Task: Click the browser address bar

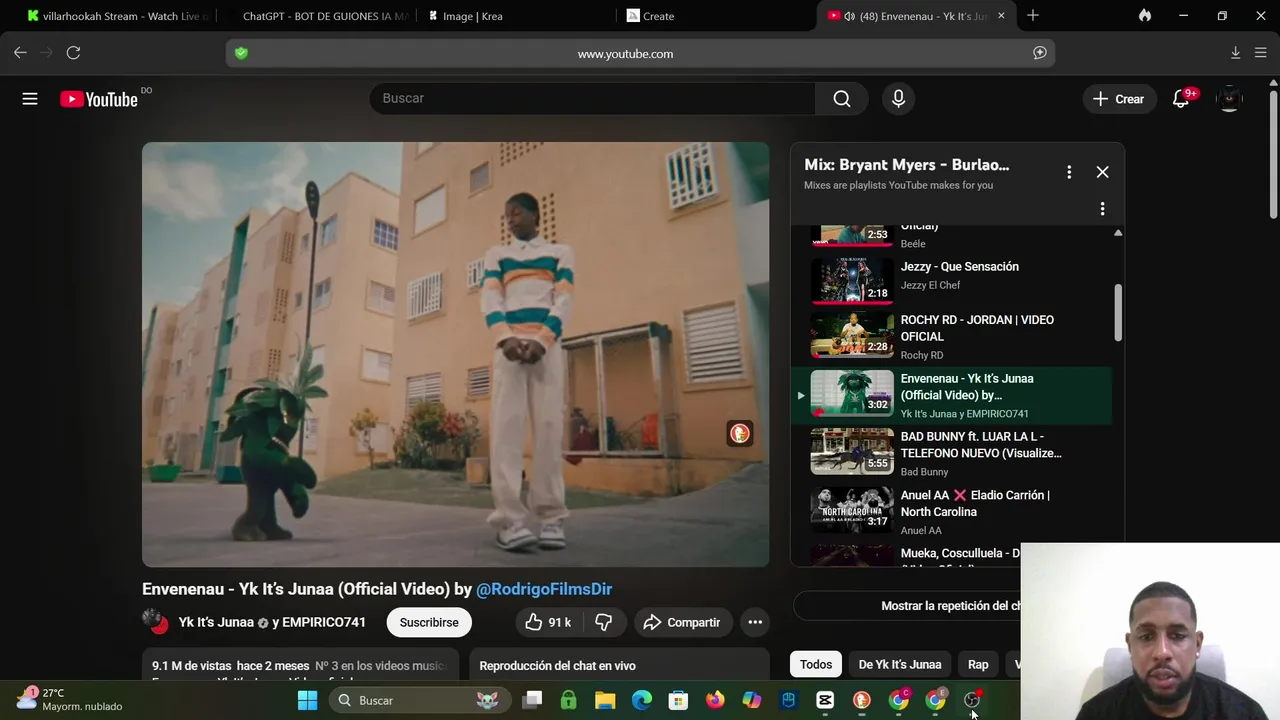Action: click(x=640, y=53)
